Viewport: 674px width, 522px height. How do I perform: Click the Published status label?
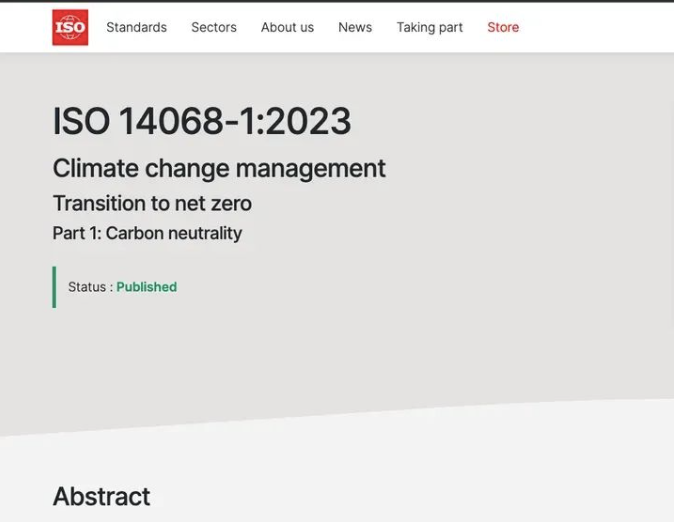coord(147,287)
